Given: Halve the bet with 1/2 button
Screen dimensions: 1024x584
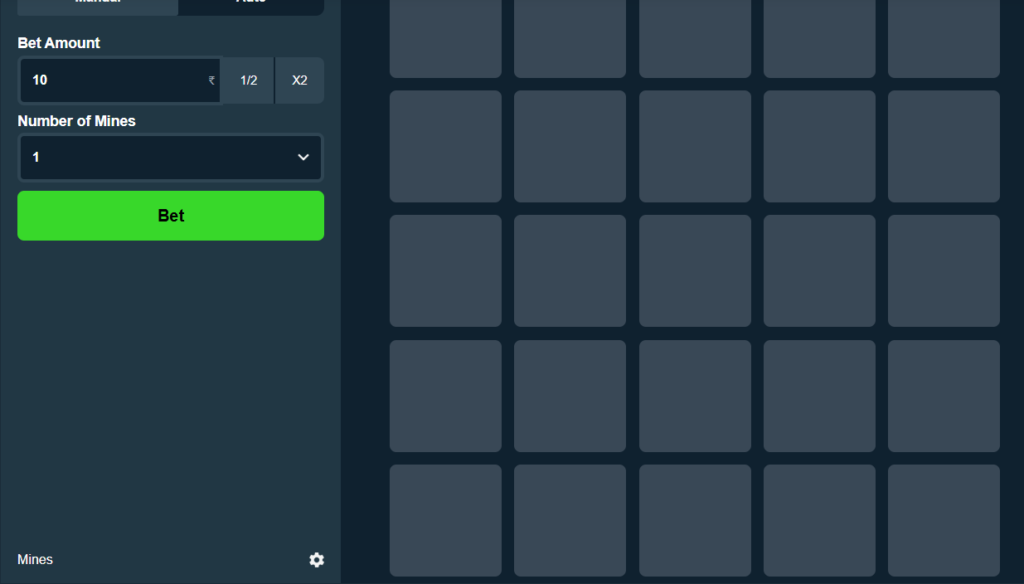Looking at the screenshot, I should 248,81.
